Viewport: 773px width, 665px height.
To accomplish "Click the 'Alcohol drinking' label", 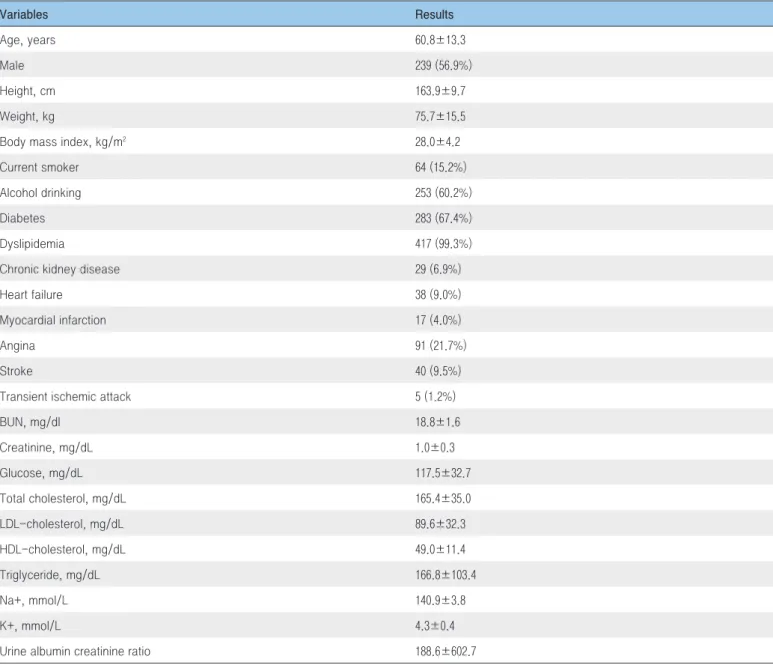I will [40, 193].
